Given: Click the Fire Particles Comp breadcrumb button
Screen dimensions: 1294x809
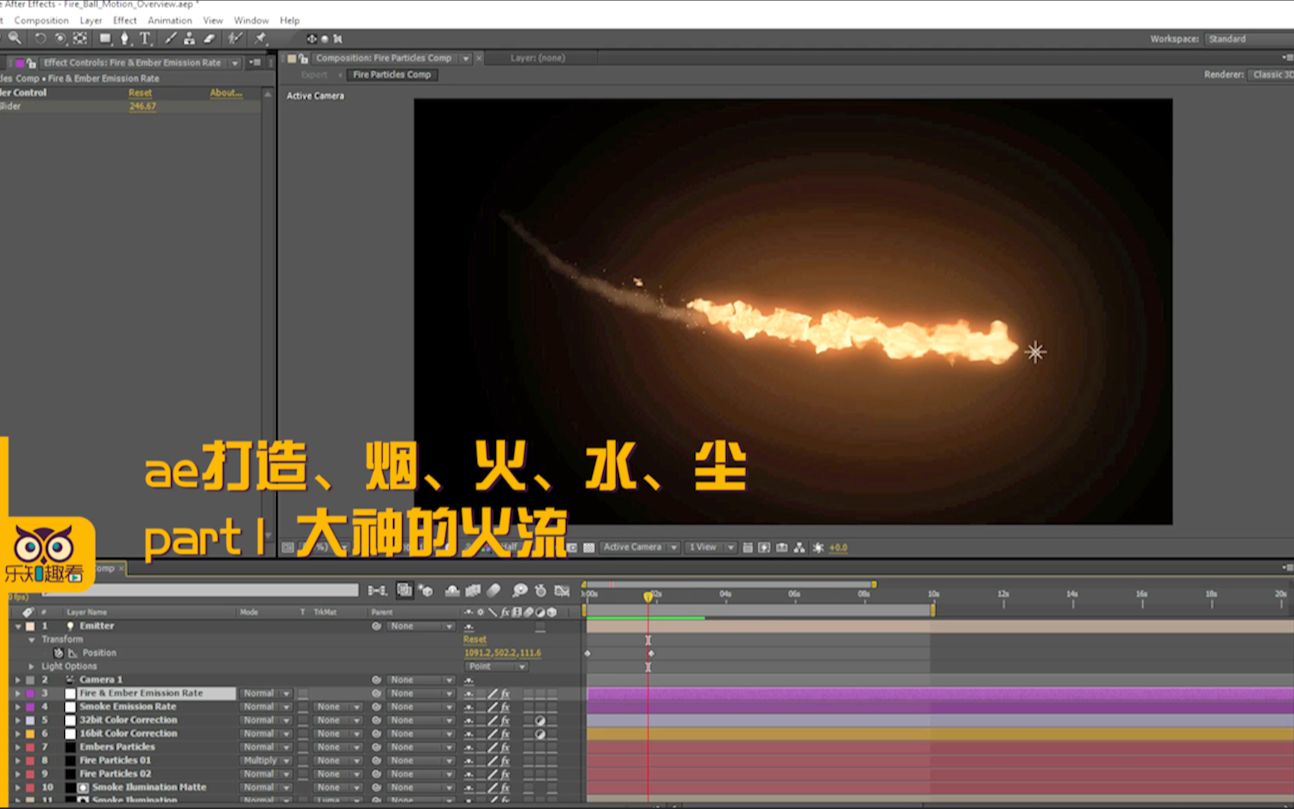Looking at the screenshot, I should pos(392,75).
